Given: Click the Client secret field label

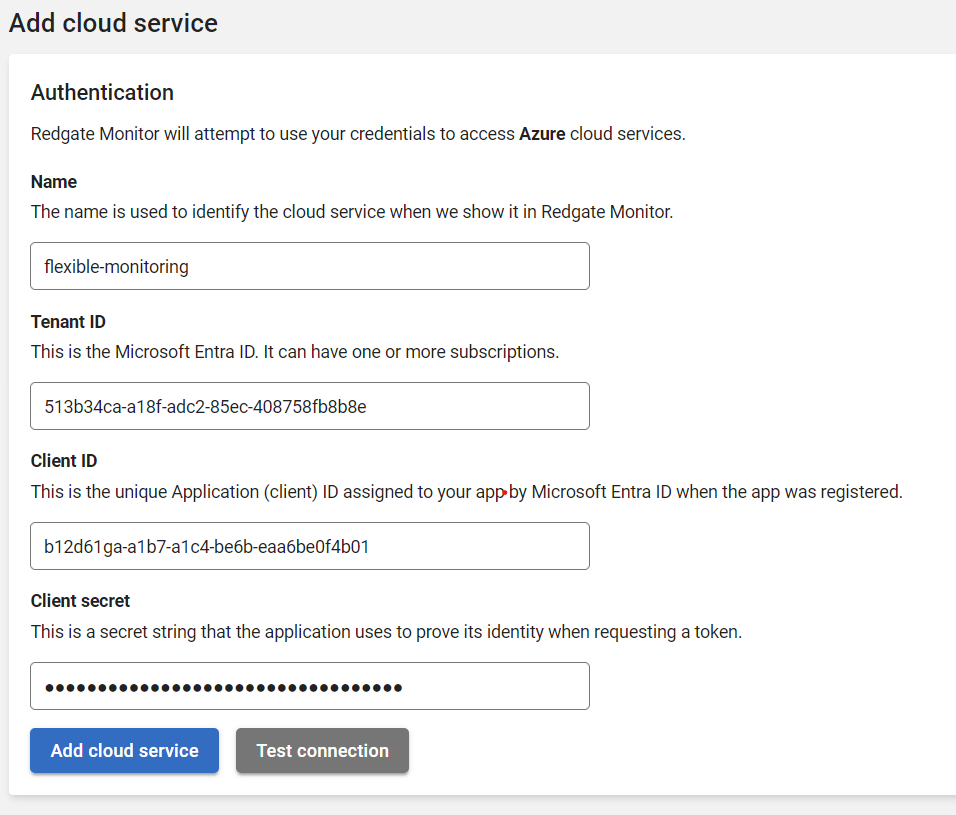Looking at the screenshot, I should [x=81, y=601].
